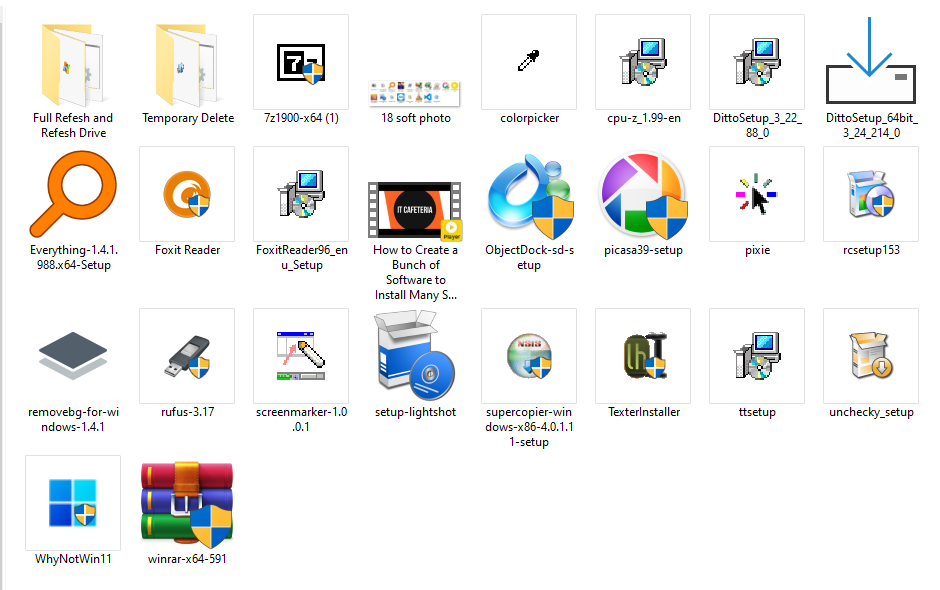Select the TexterInstaller icon

click(x=644, y=356)
